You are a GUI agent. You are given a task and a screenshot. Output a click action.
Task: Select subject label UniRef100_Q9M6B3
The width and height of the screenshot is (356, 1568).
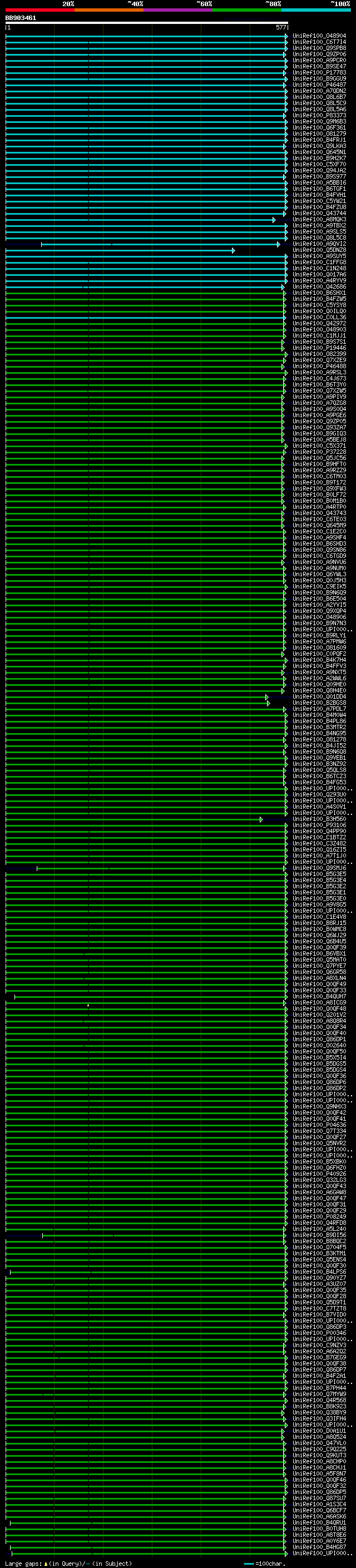click(x=319, y=122)
